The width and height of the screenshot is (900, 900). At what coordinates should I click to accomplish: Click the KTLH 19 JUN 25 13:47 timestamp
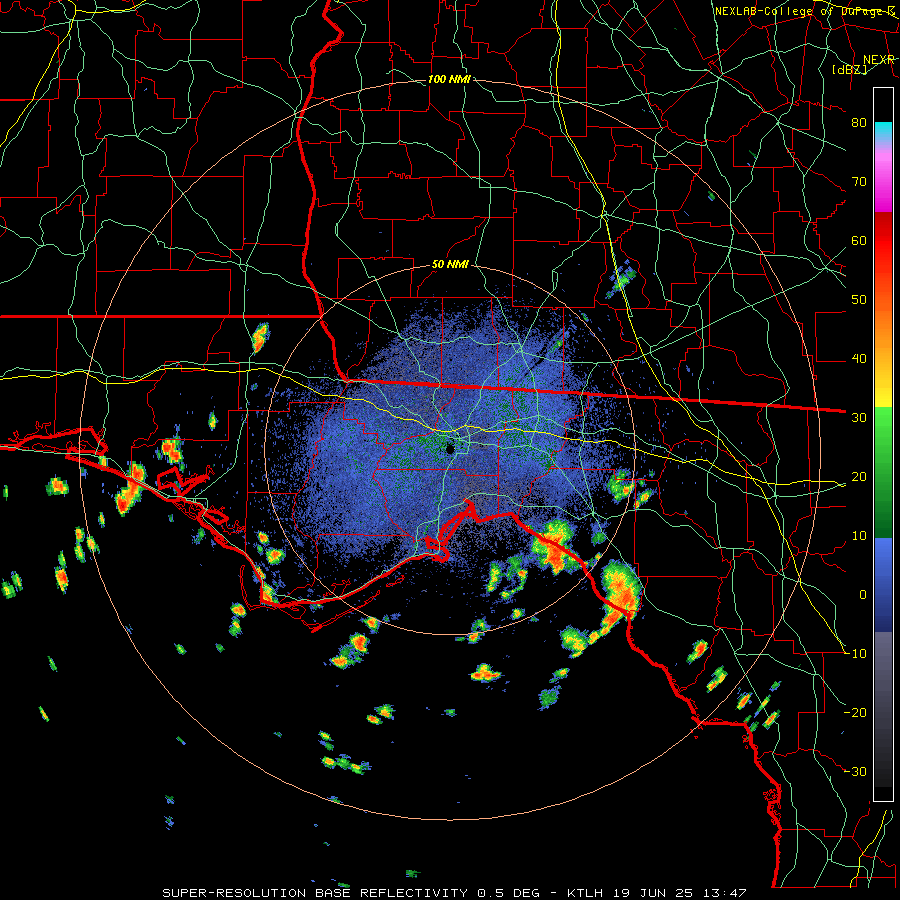click(657, 893)
